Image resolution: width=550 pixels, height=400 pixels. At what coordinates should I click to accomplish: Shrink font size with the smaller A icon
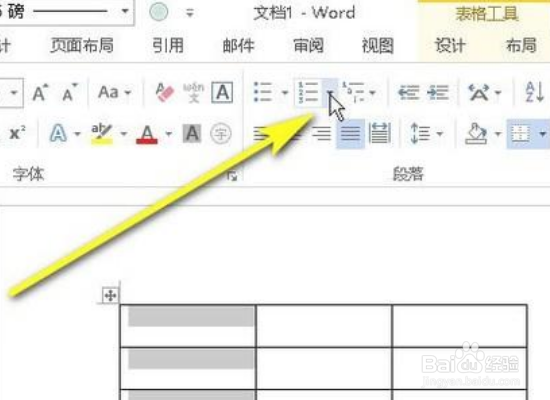click(x=69, y=93)
